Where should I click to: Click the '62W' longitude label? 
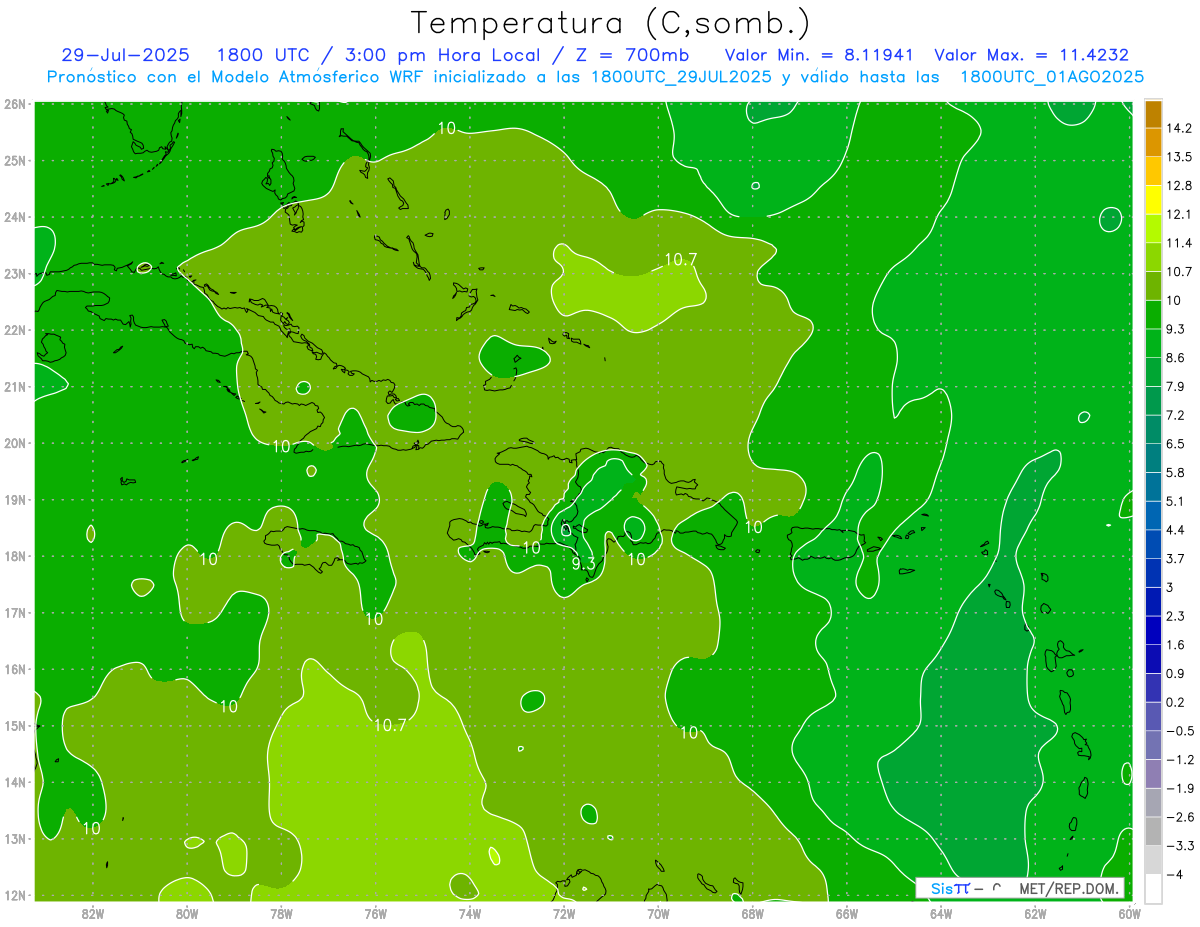click(x=1035, y=912)
